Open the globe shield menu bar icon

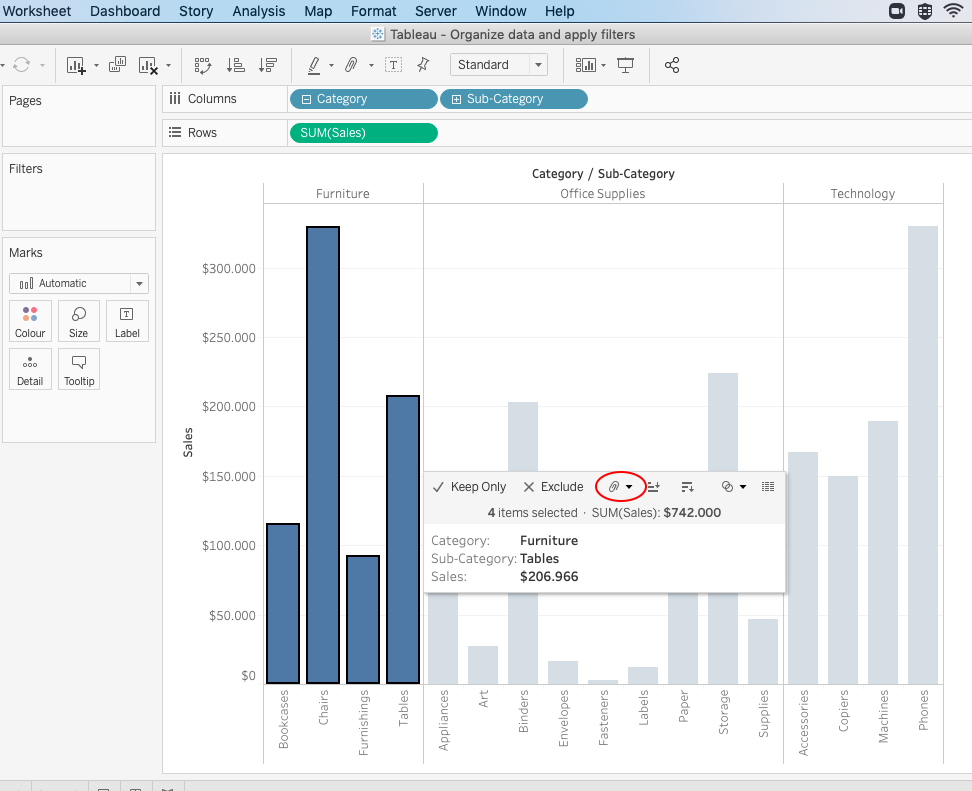[925, 11]
